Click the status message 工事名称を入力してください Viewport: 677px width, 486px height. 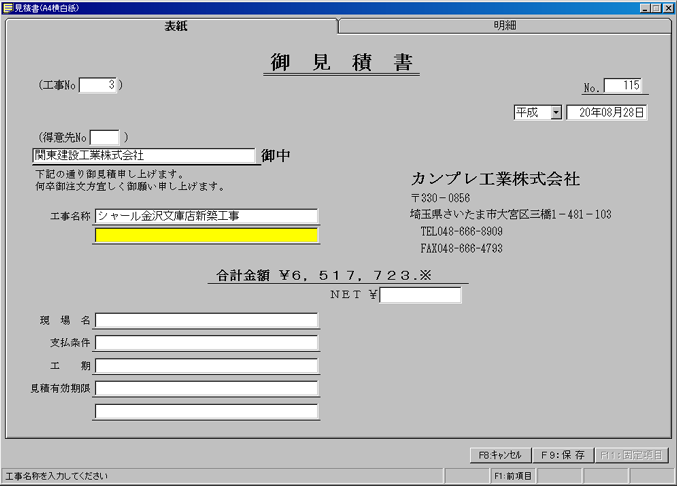pos(57,476)
